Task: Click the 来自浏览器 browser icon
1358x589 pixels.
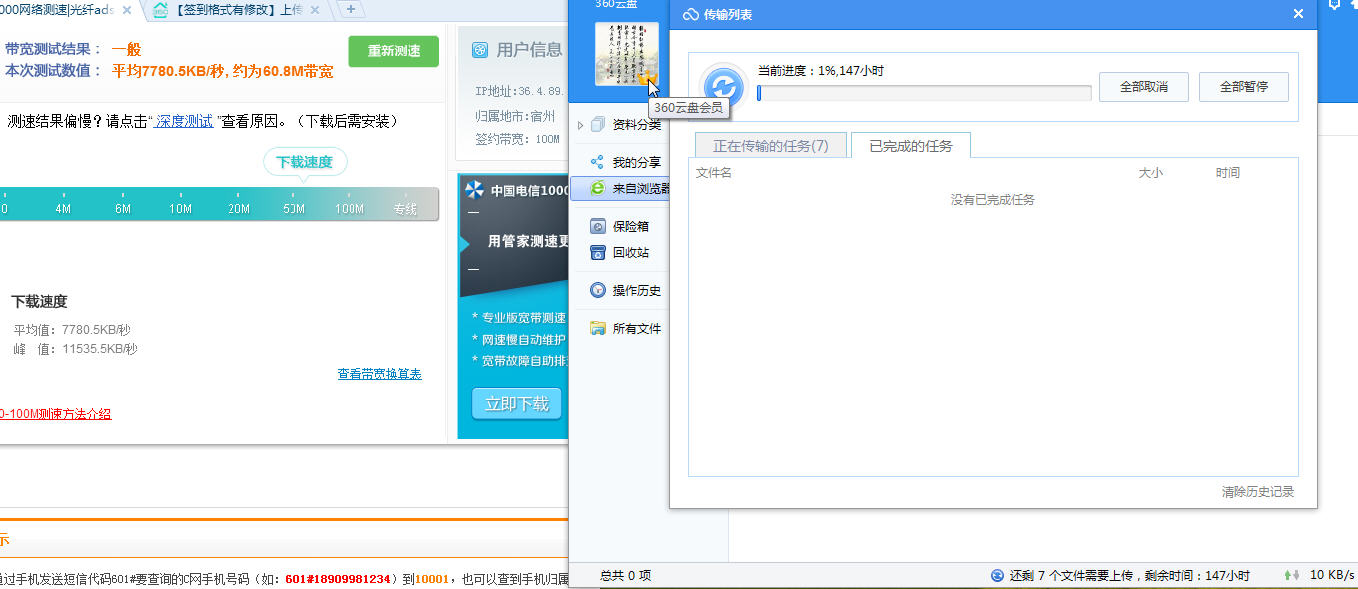Action: click(x=597, y=188)
